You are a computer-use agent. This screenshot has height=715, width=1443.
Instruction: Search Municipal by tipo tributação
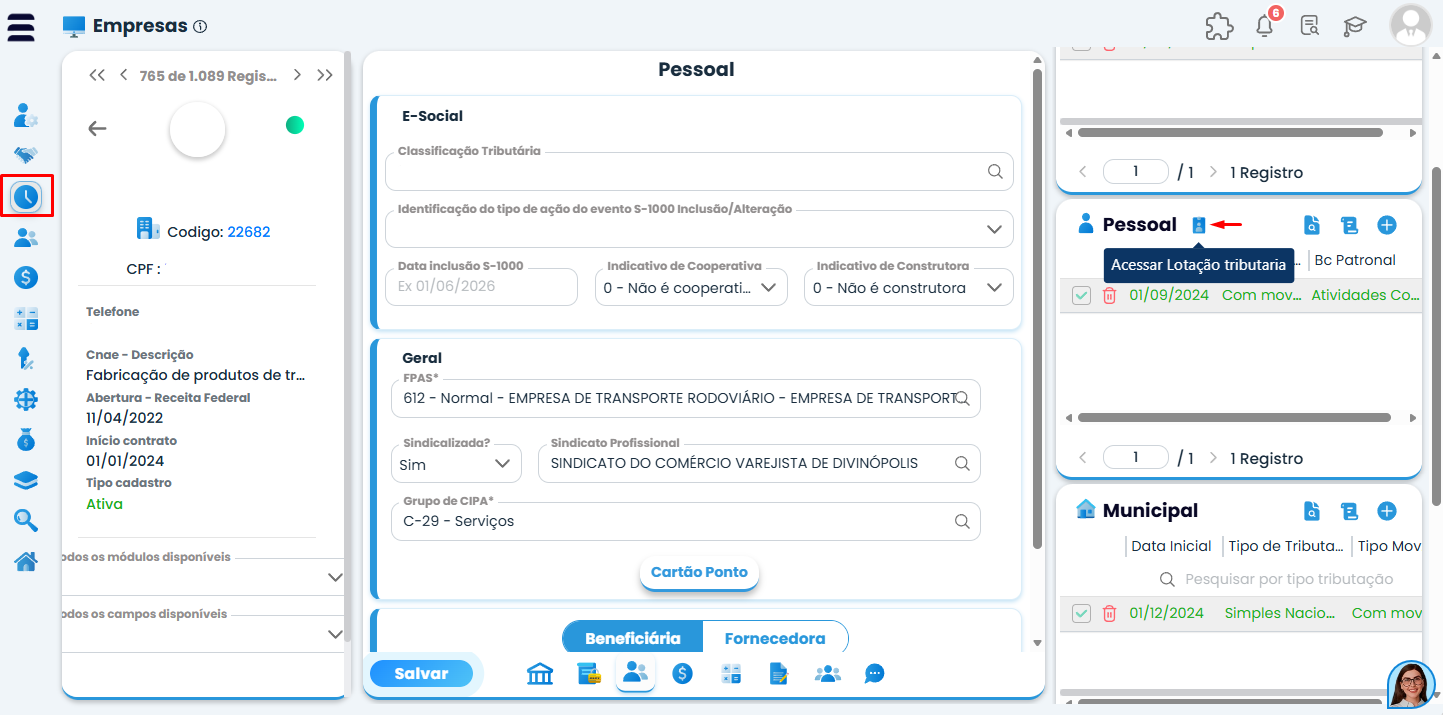1276,579
